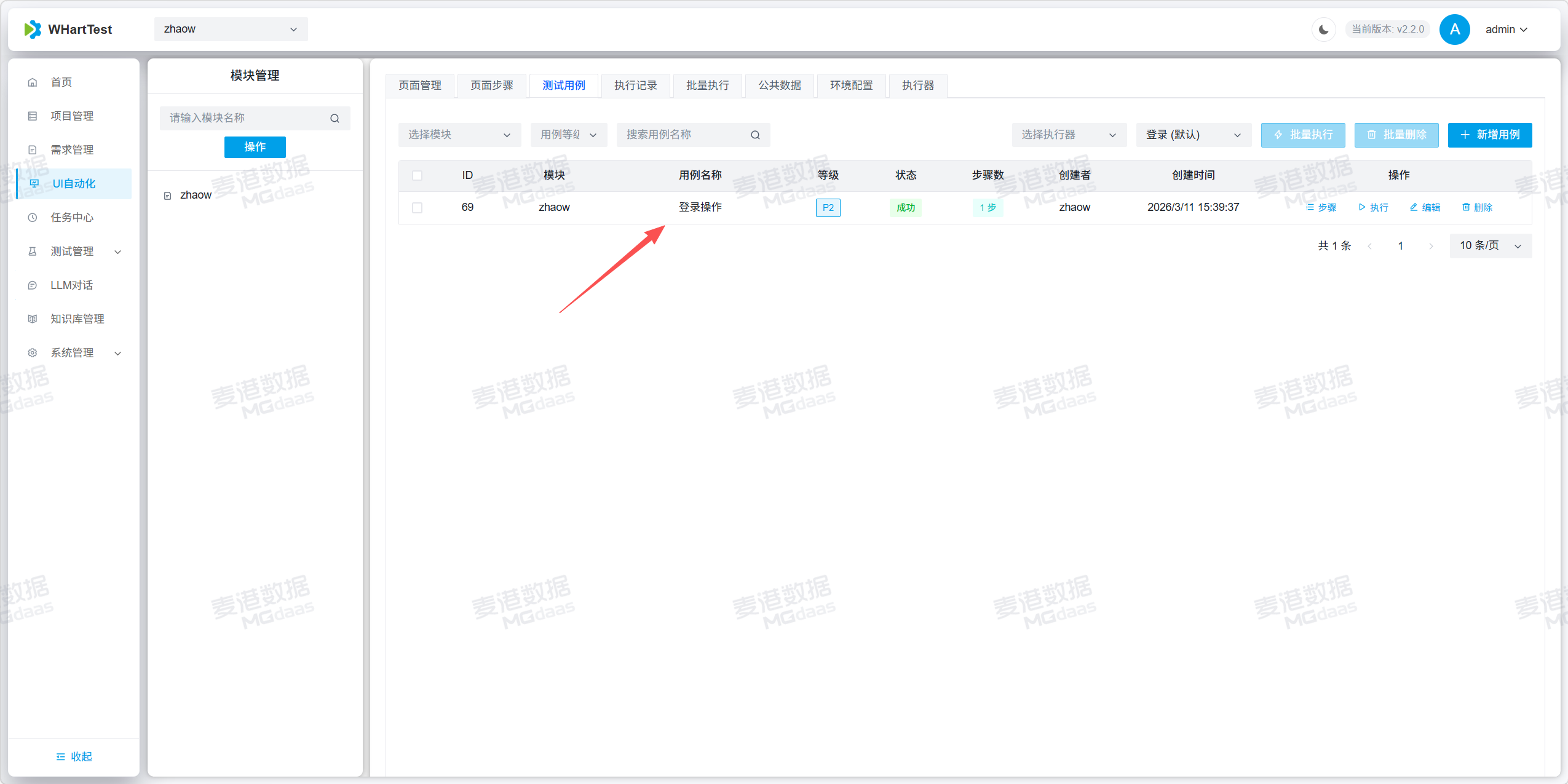
Task: Switch to the 执行记录 tab
Action: (635, 85)
